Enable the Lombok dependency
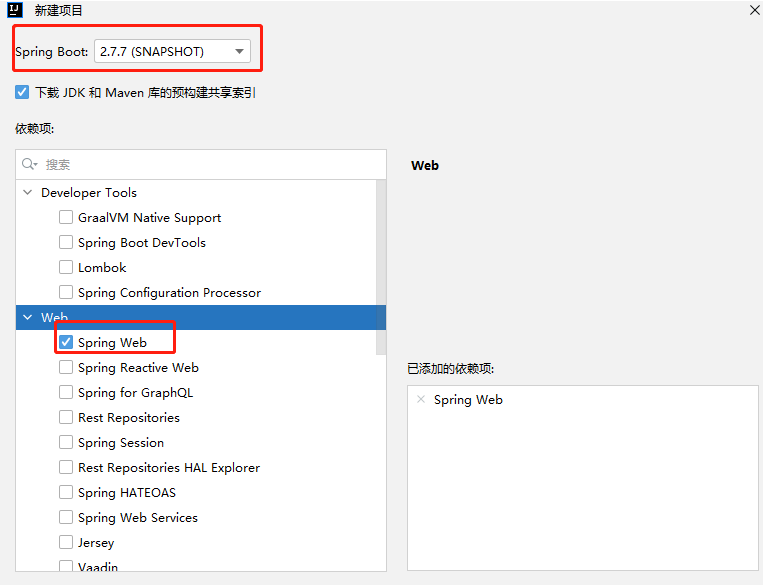This screenshot has width=763, height=585. [66, 267]
